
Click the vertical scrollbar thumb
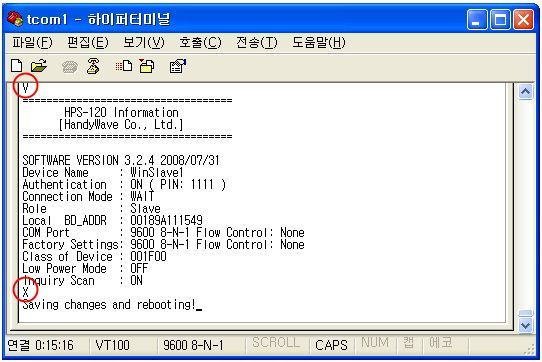[525, 313]
